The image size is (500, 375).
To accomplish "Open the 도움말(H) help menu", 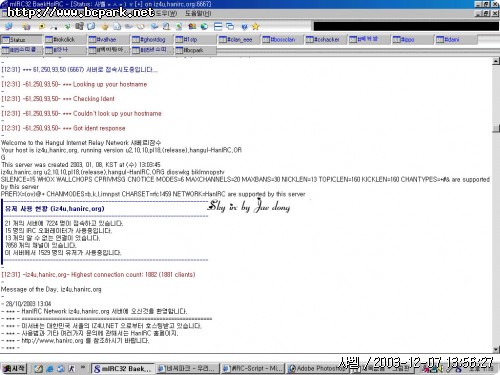I will [x=198, y=13].
